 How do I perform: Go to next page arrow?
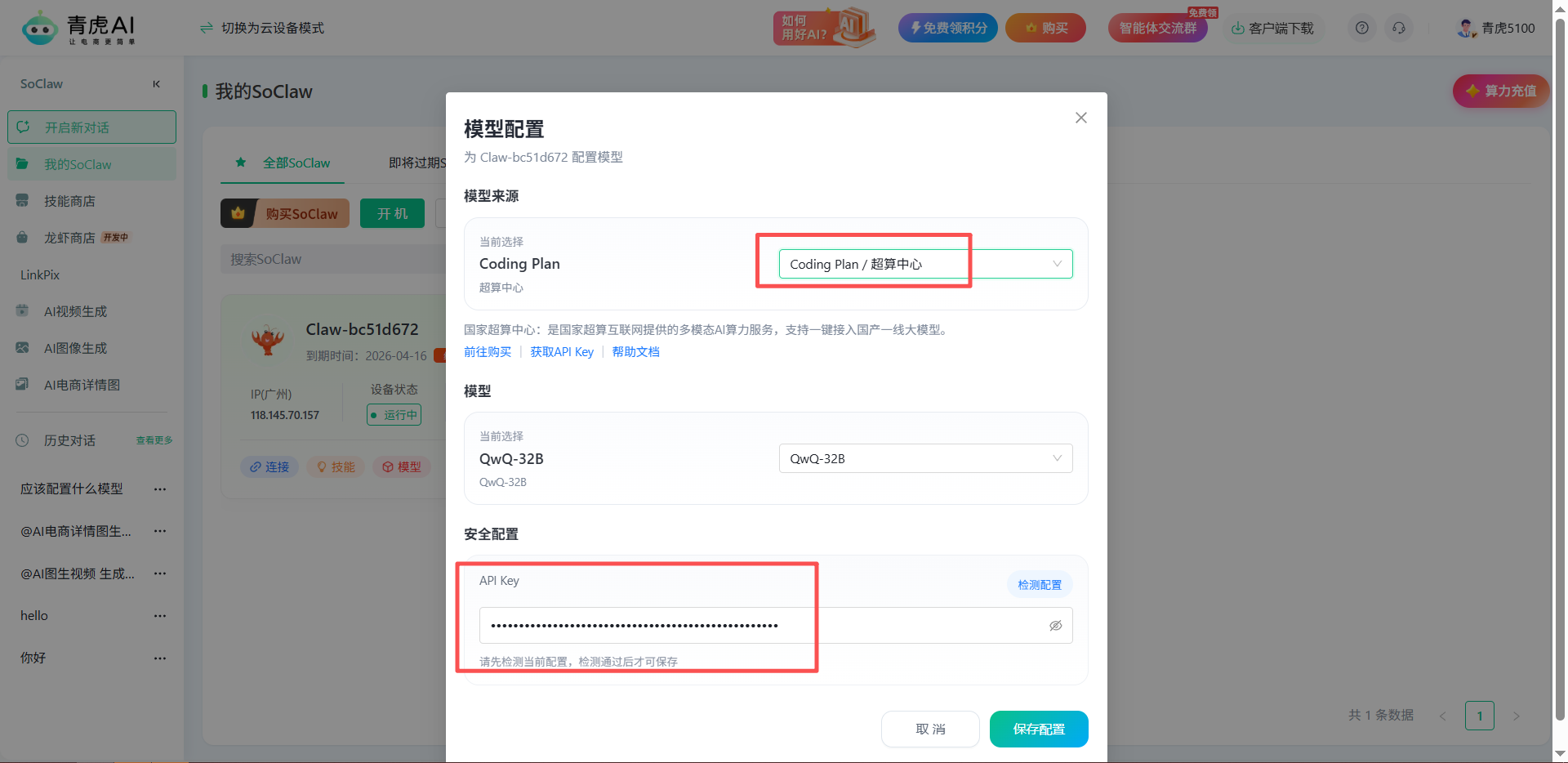coord(1517,716)
